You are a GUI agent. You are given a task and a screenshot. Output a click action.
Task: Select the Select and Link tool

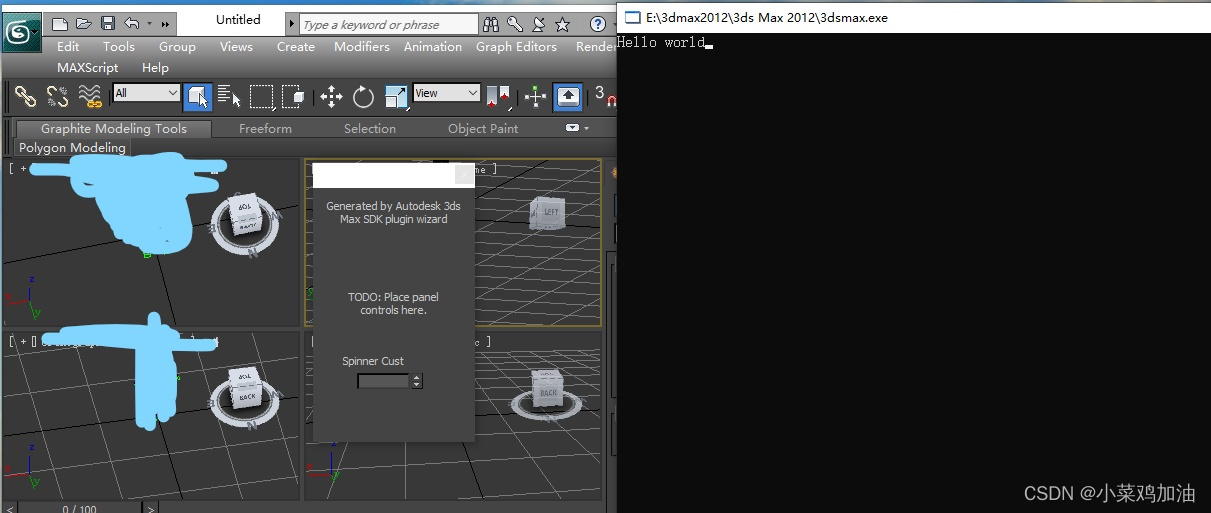click(26, 96)
